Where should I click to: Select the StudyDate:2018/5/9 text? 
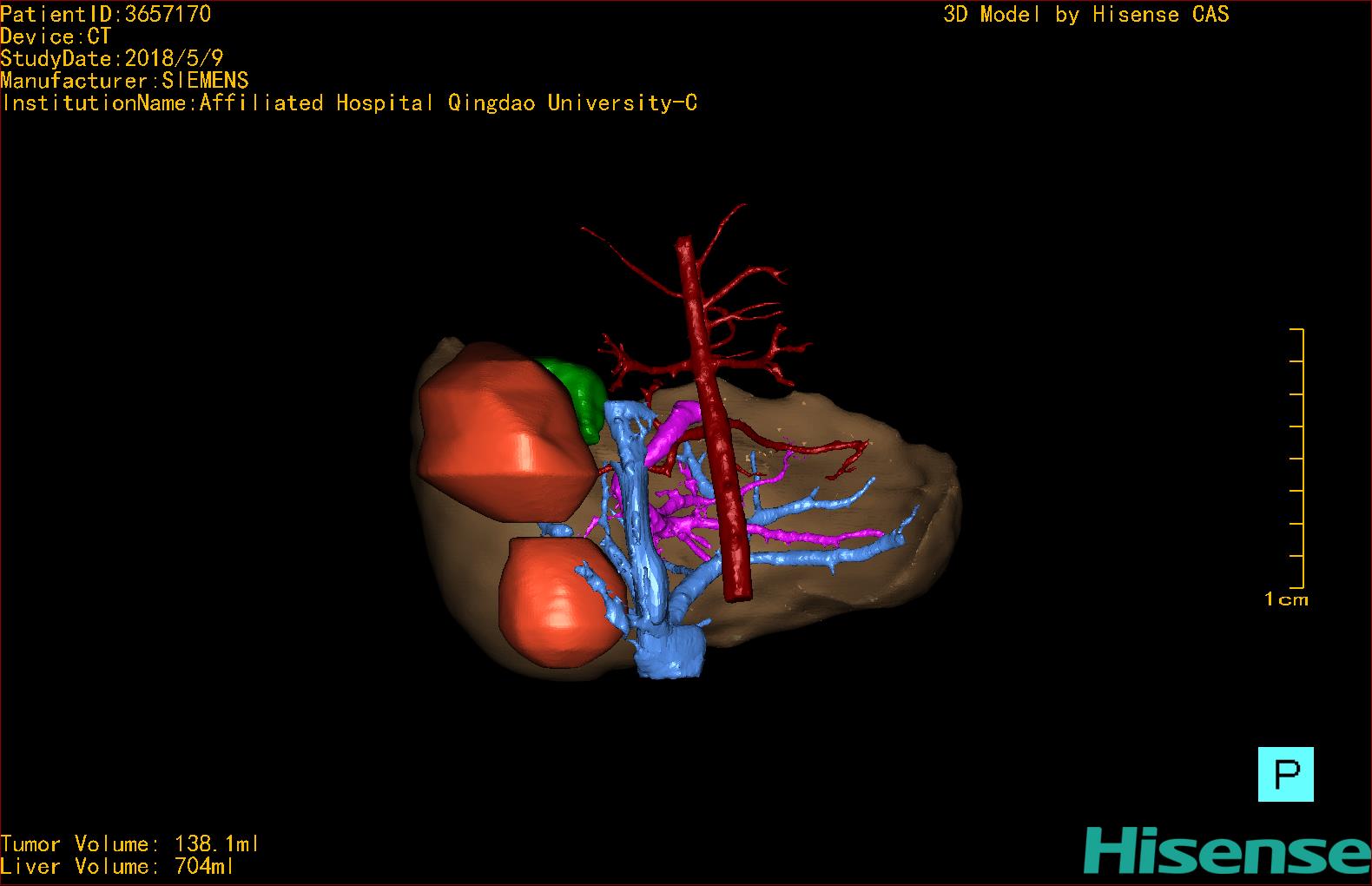click(x=112, y=58)
